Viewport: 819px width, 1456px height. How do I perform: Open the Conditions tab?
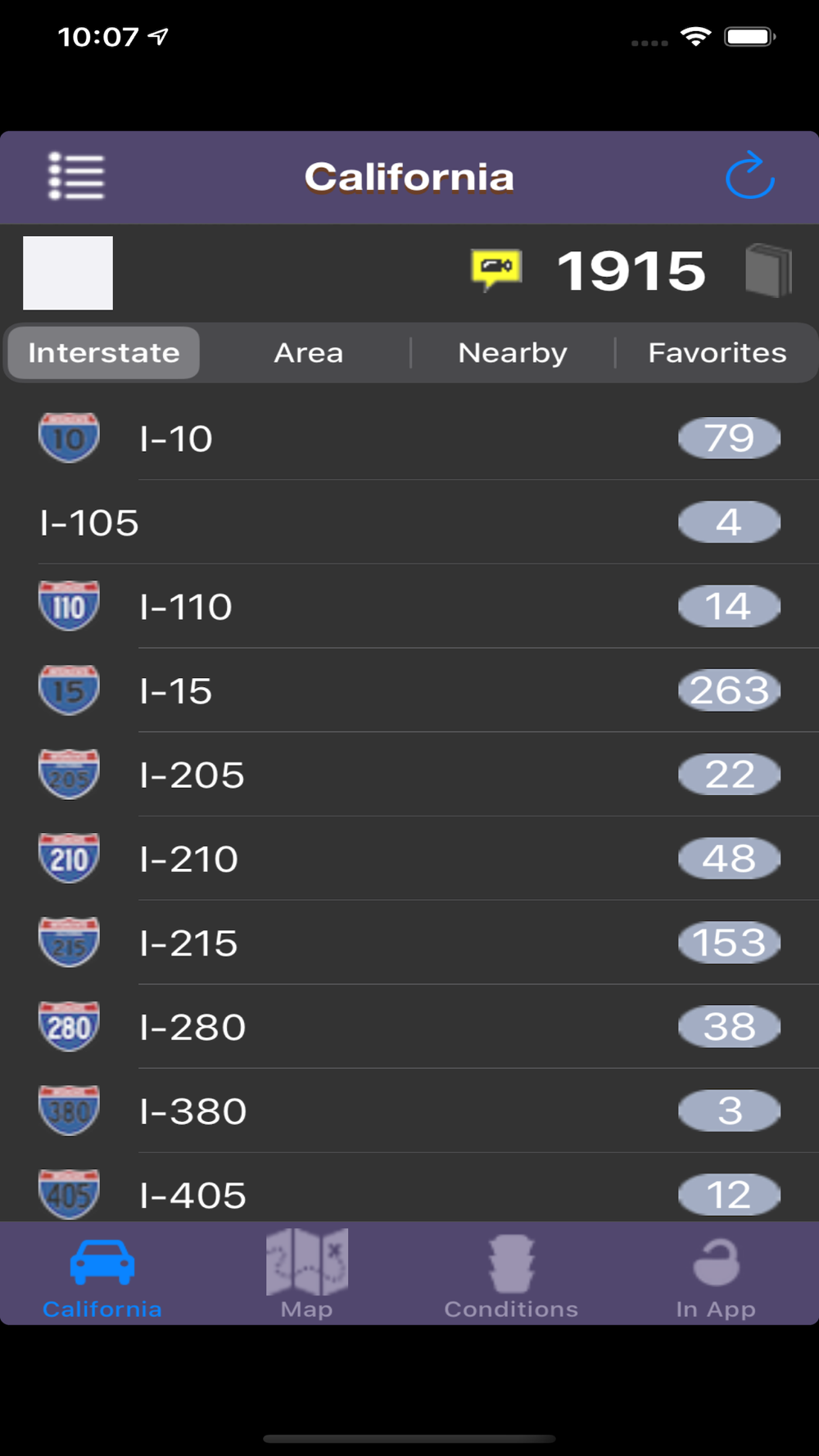coord(511,1273)
